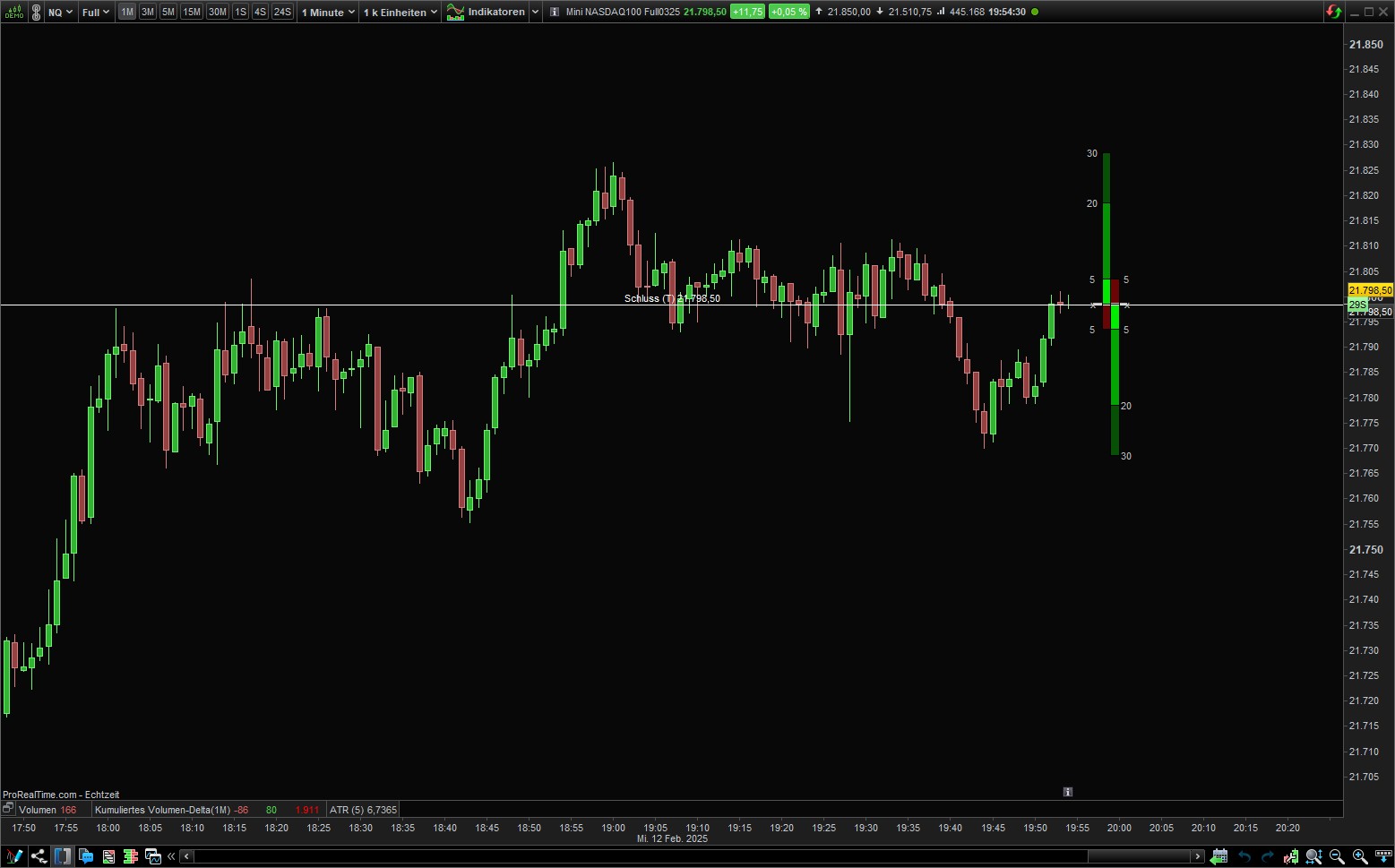The image size is (1395, 868).
Task: Click the 24S timeframe button
Action: [281, 12]
